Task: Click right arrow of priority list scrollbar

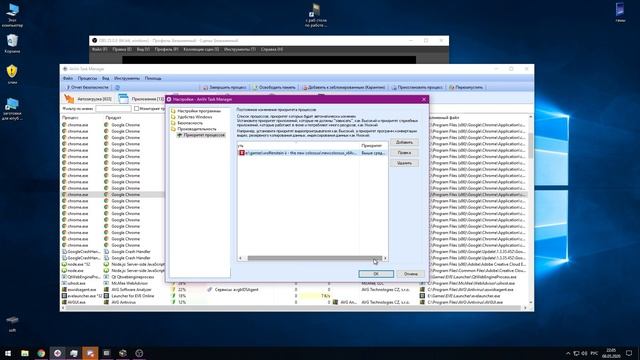Action: pyautogui.click(x=385, y=258)
